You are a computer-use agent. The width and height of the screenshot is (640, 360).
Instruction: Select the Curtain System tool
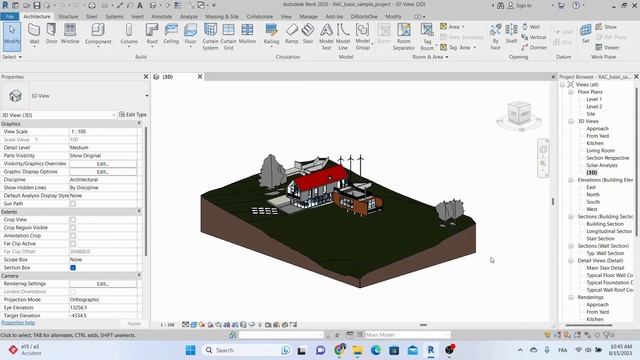pyautogui.click(x=210, y=37)
